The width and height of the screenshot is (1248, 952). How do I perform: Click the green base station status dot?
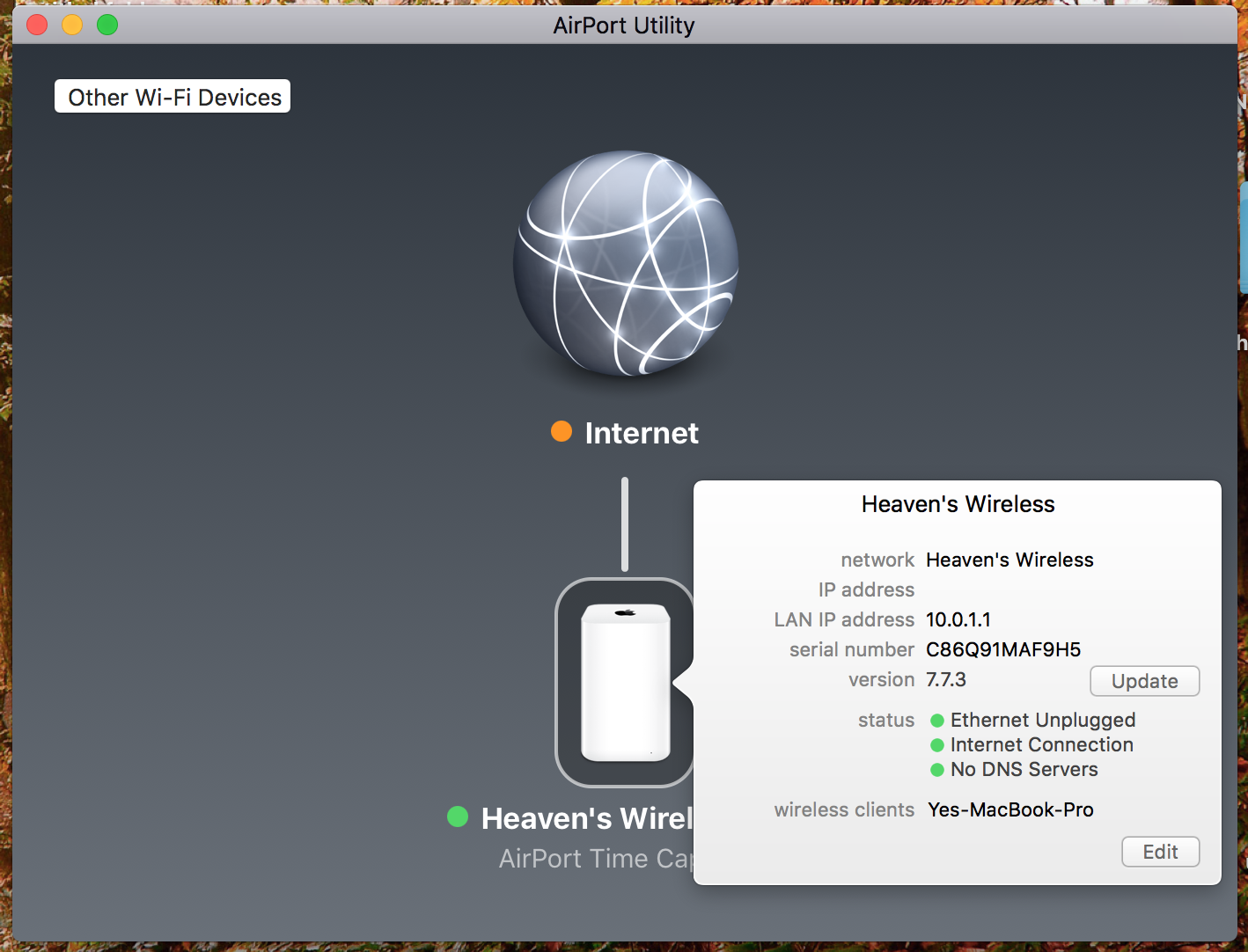(458, 817)
